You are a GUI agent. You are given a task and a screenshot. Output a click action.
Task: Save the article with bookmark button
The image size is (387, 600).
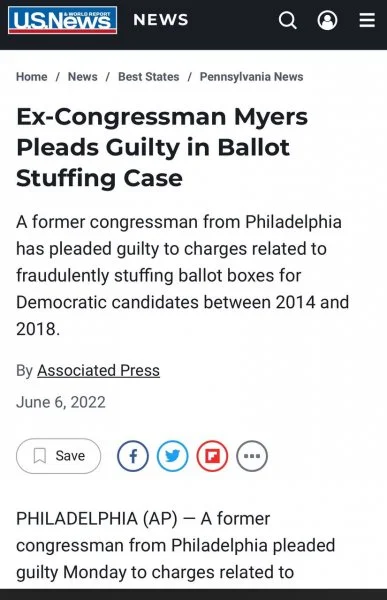[59, 456]
